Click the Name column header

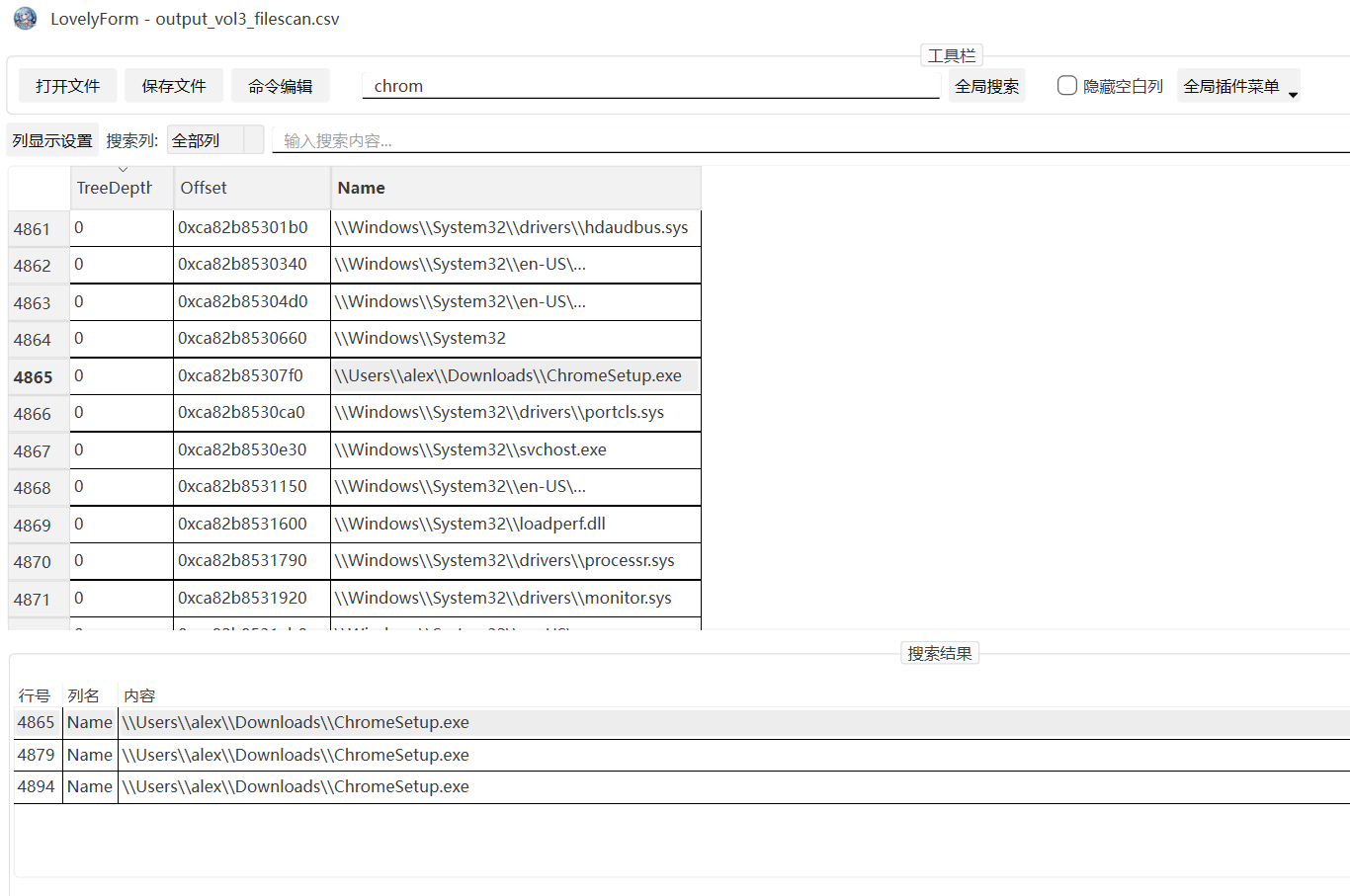516,188
